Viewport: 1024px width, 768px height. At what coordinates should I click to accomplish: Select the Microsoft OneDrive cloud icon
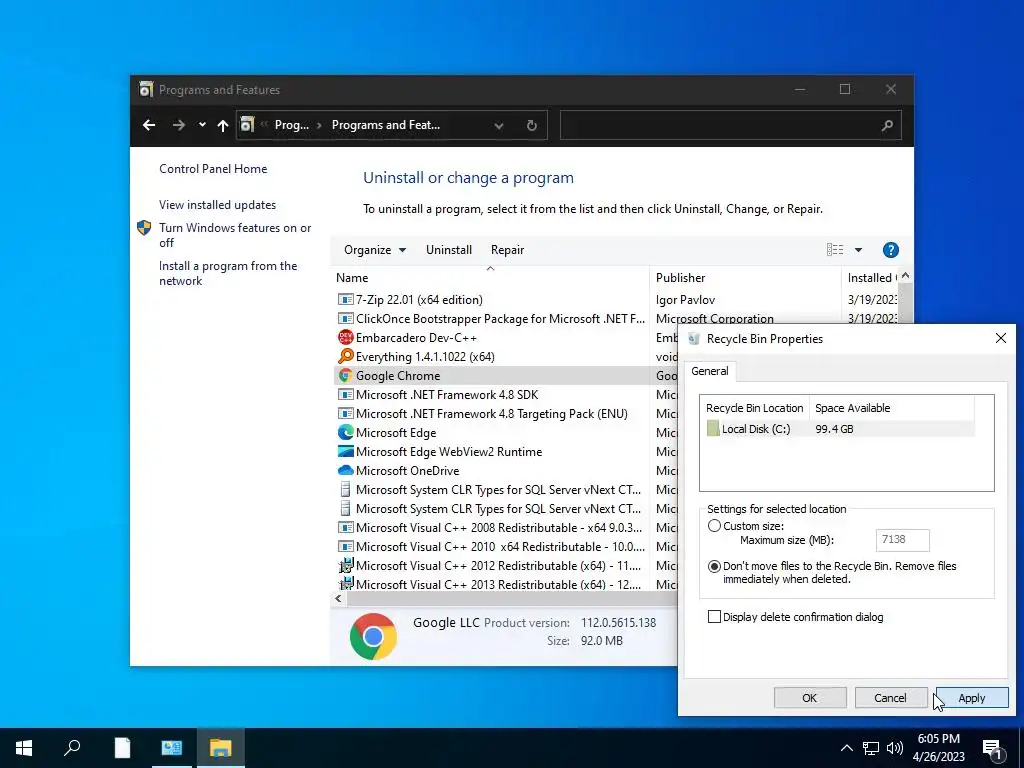click(x=345, y=470)
